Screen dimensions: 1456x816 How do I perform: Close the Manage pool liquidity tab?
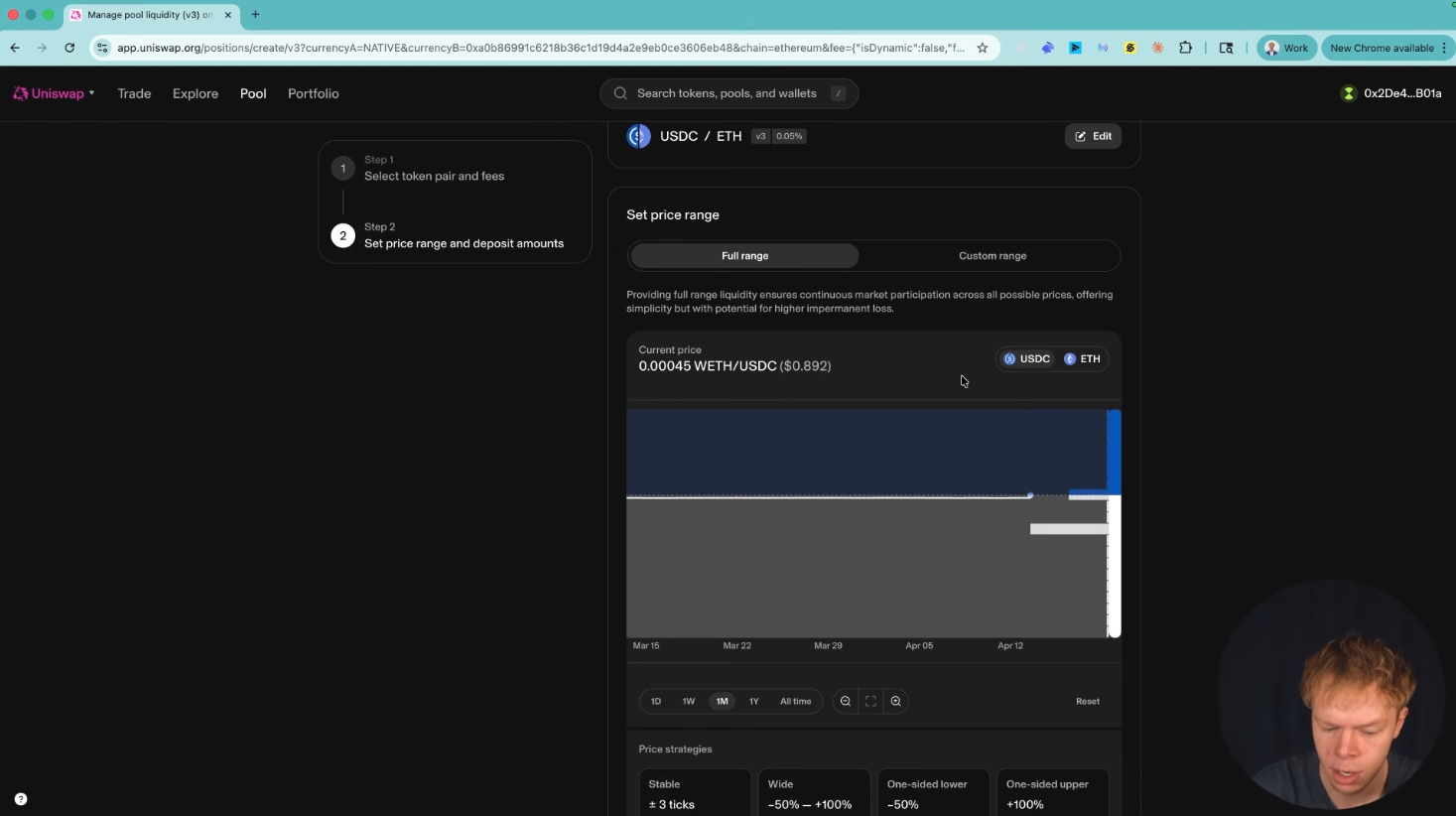pos(227,15)
